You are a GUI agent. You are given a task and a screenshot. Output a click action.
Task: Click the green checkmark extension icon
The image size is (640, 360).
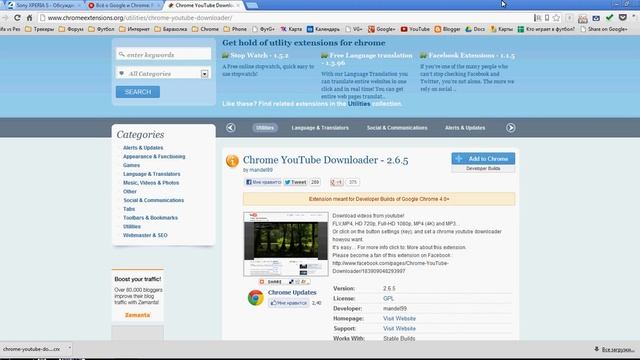tap(609, 18)
